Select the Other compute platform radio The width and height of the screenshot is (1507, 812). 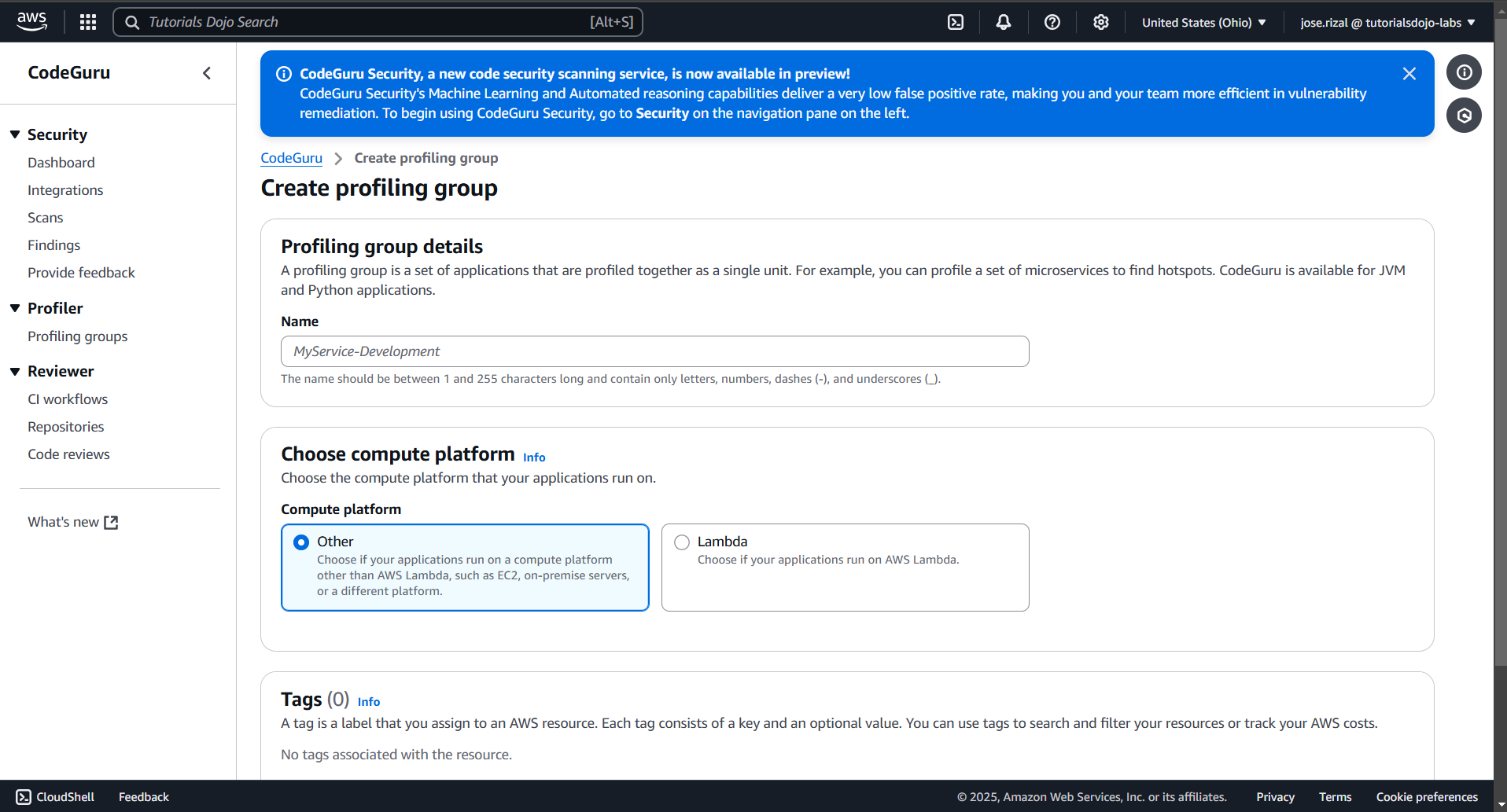tap(301, 542)
